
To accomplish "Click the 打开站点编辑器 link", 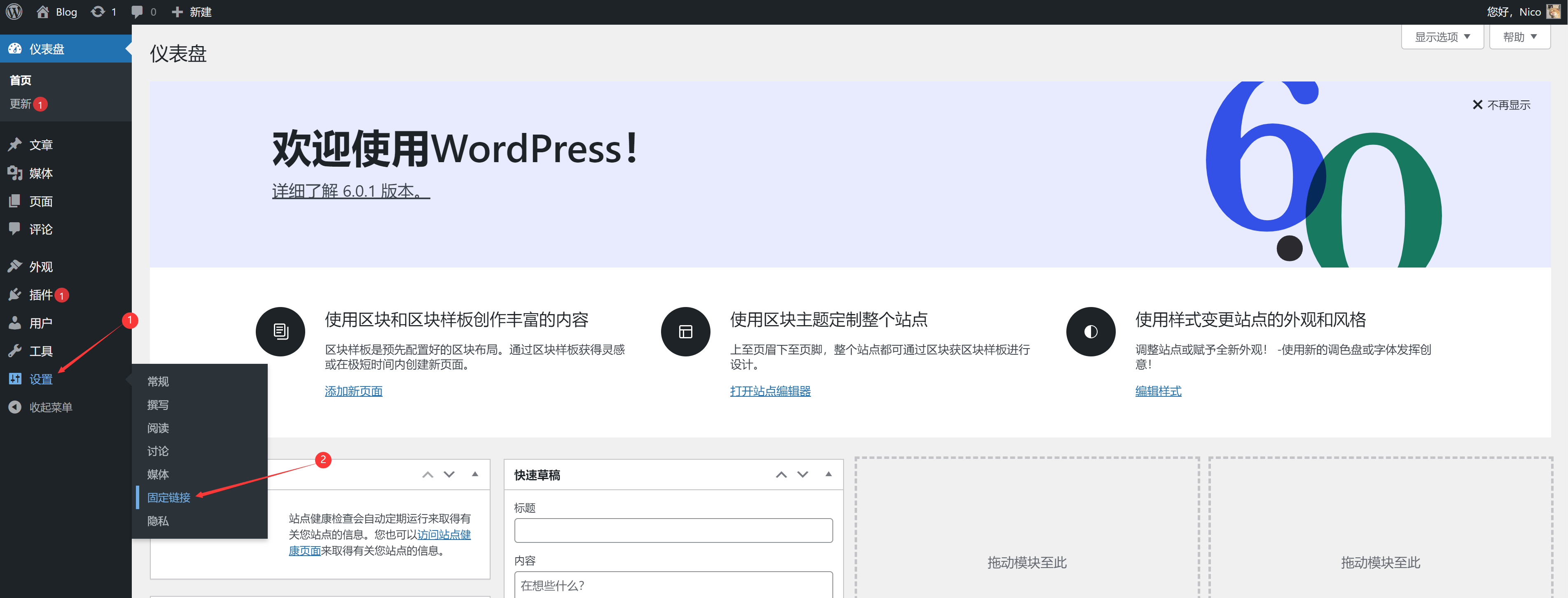I will click(770, 391).
